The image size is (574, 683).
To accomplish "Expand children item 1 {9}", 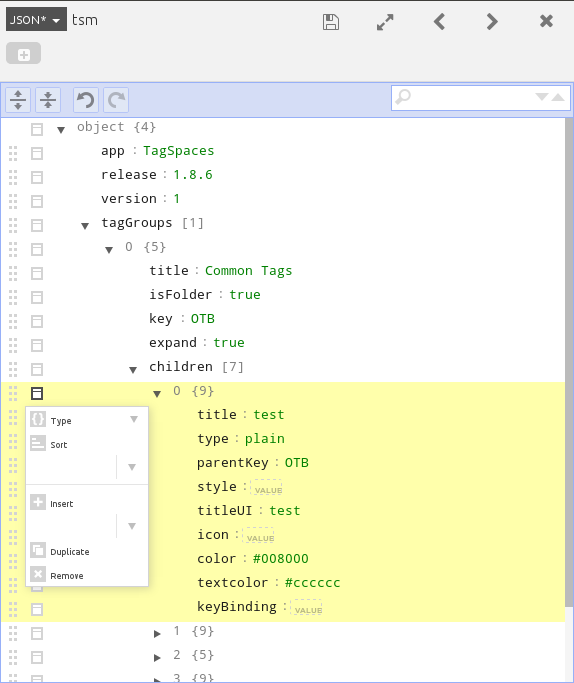I will coord(157,634).
